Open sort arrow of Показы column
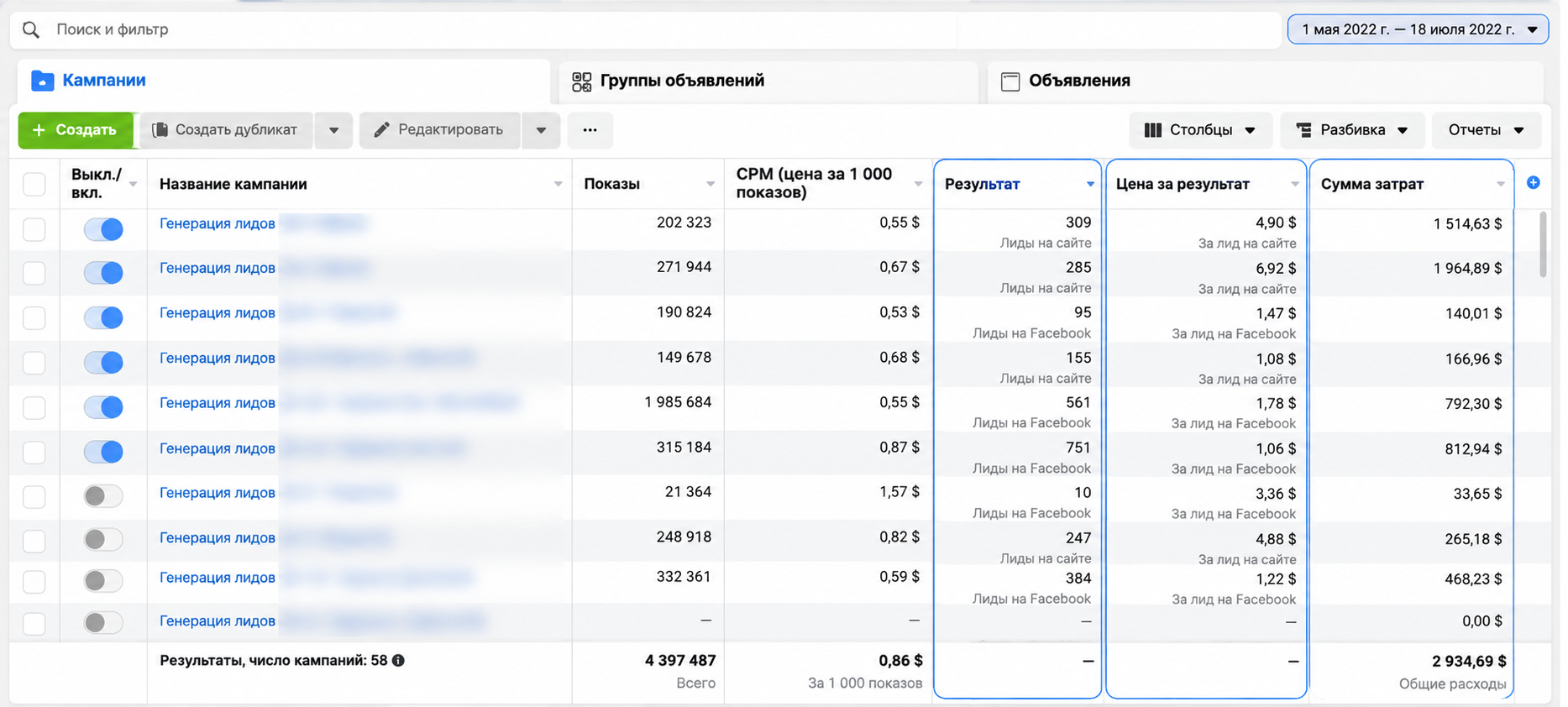 711,185
